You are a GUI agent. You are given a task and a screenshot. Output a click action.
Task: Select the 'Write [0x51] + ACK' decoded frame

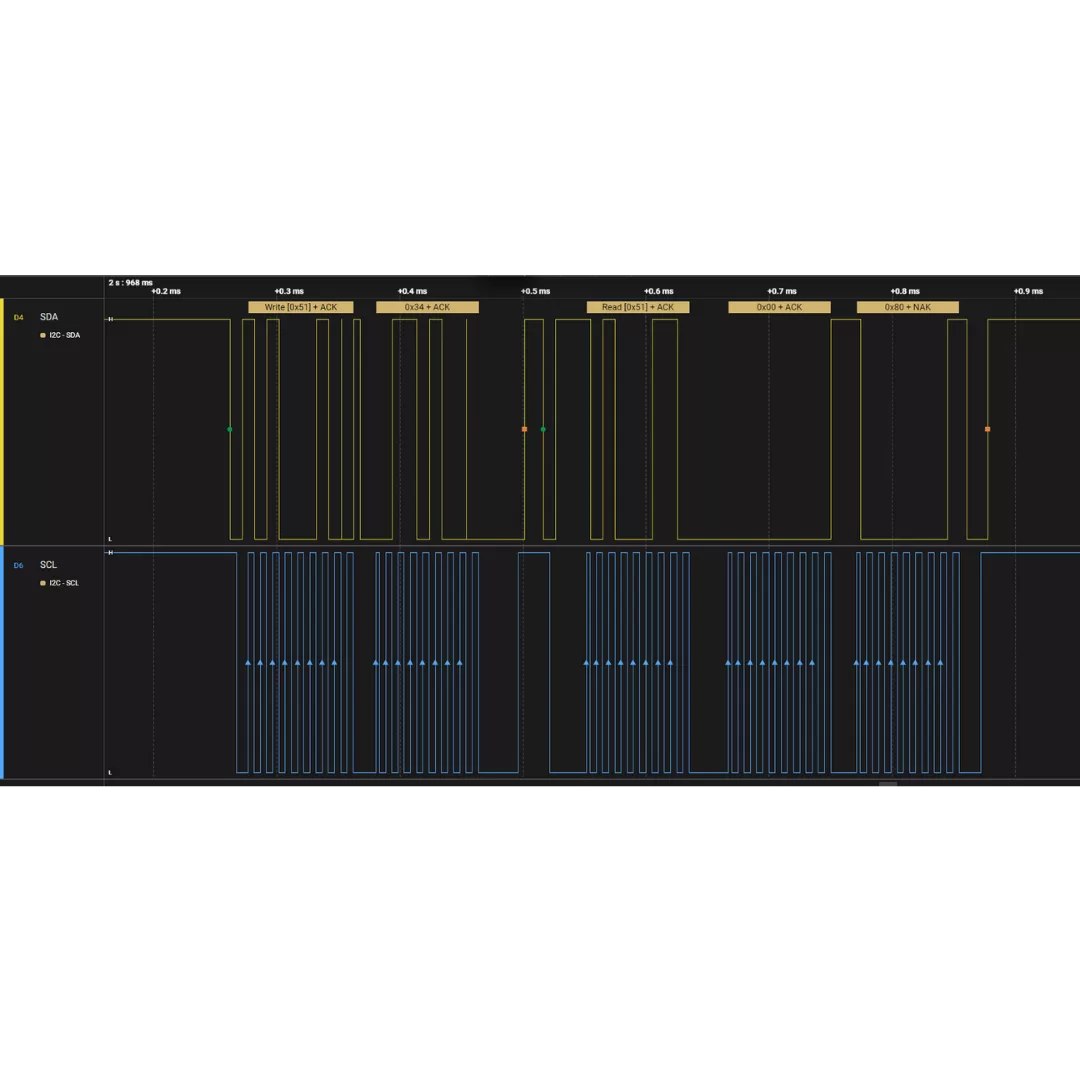[300, 307]
